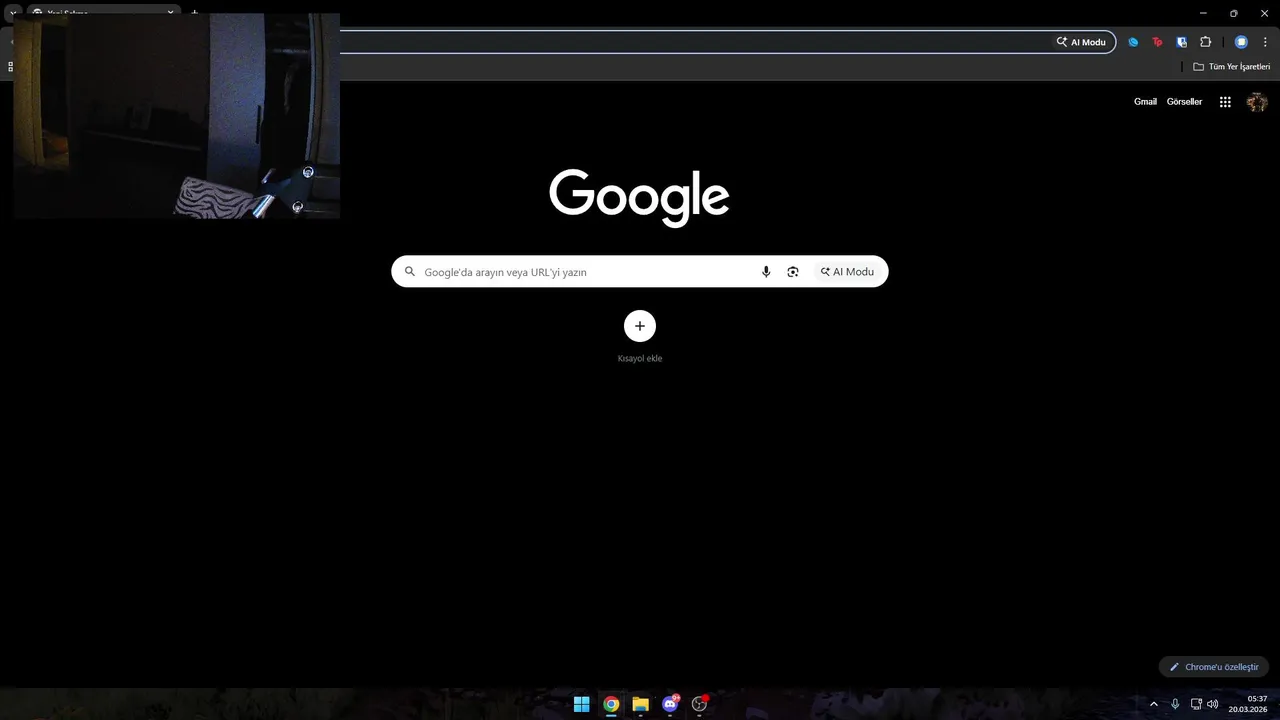Open the Tüm Yer İşaretleri bookmarks folder
The width and height of the screenshot is (1280, 720).
point(1232,67)
